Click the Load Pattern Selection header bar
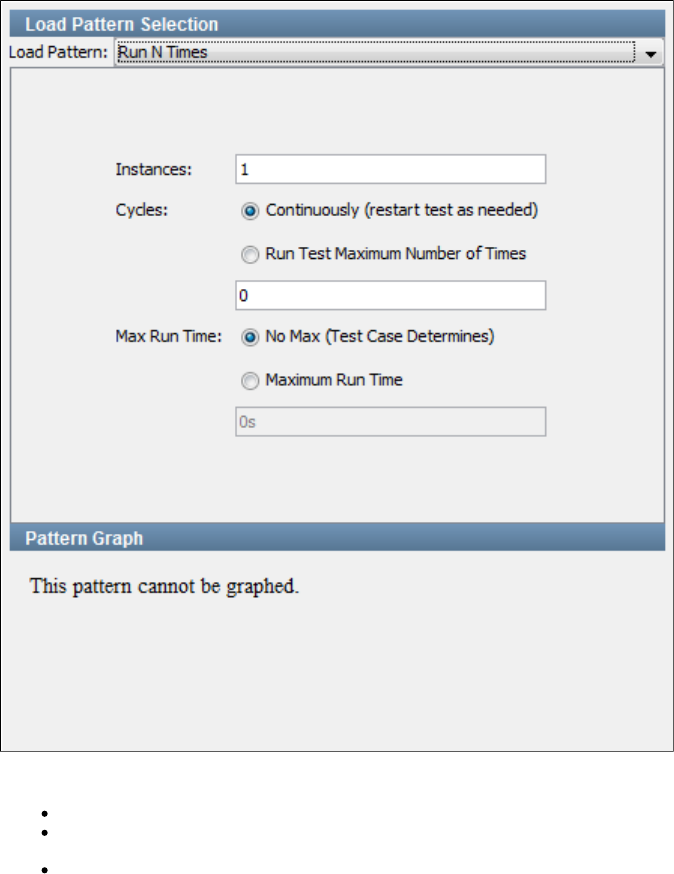 click(x=336, y=23)
